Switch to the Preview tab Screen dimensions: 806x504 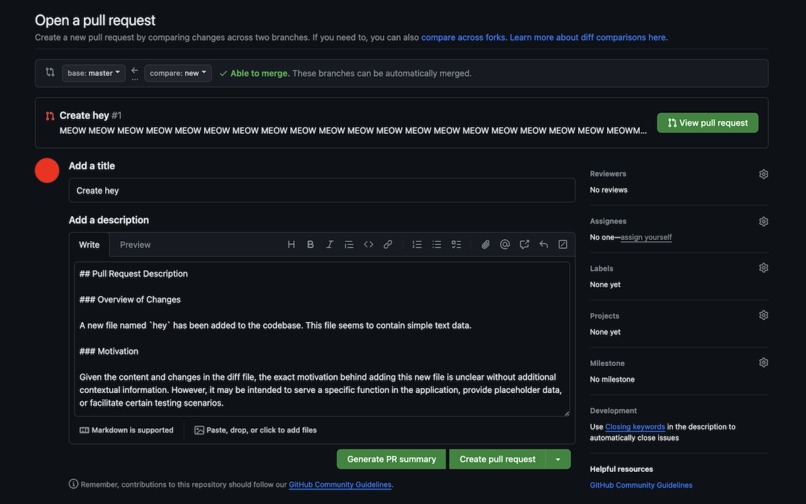(135, 245)
